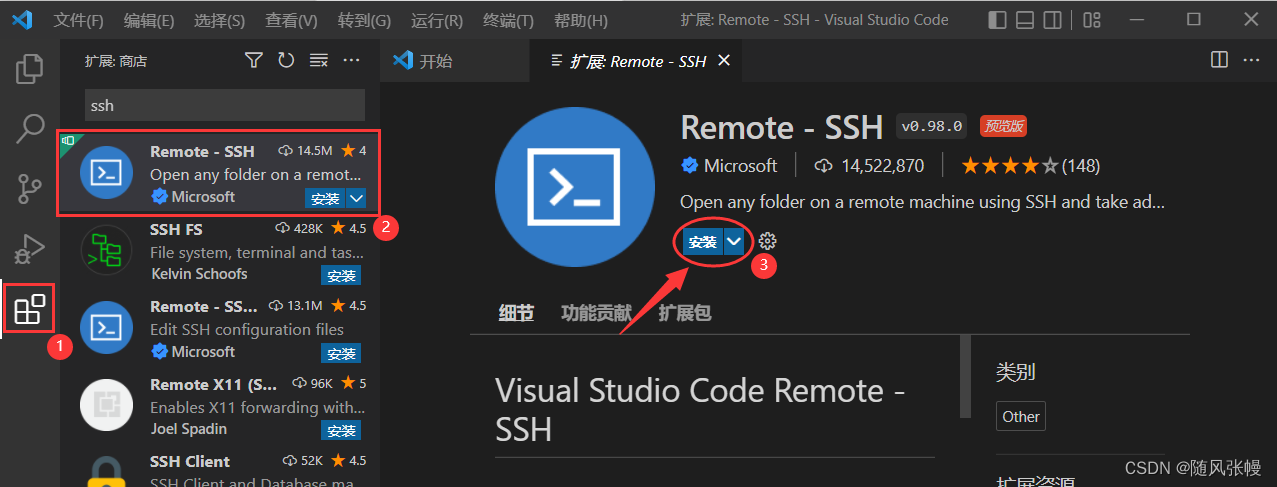Click 安装 for the SSH FS extension
1277x487 pixels.
click(x=341, y=275)
